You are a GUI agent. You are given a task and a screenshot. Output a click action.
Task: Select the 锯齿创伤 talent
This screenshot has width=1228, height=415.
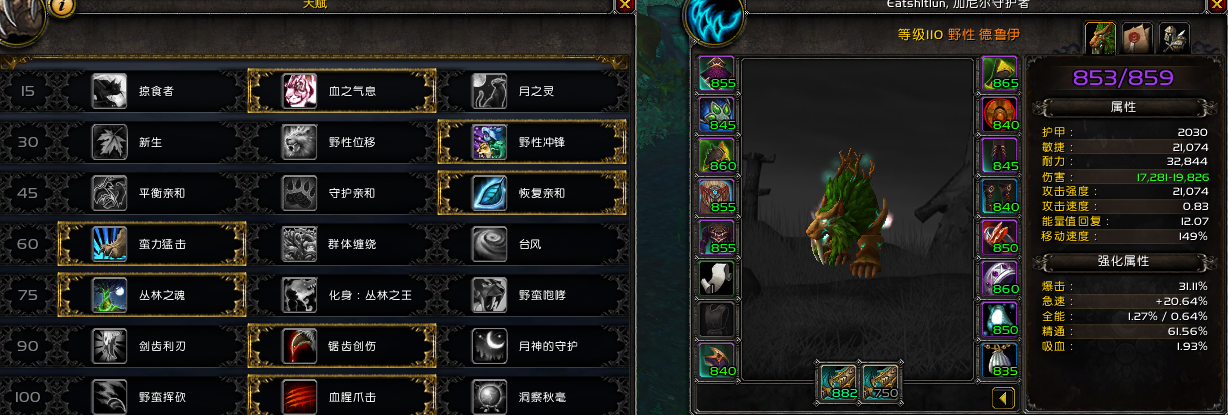click(x=341, y=346)
